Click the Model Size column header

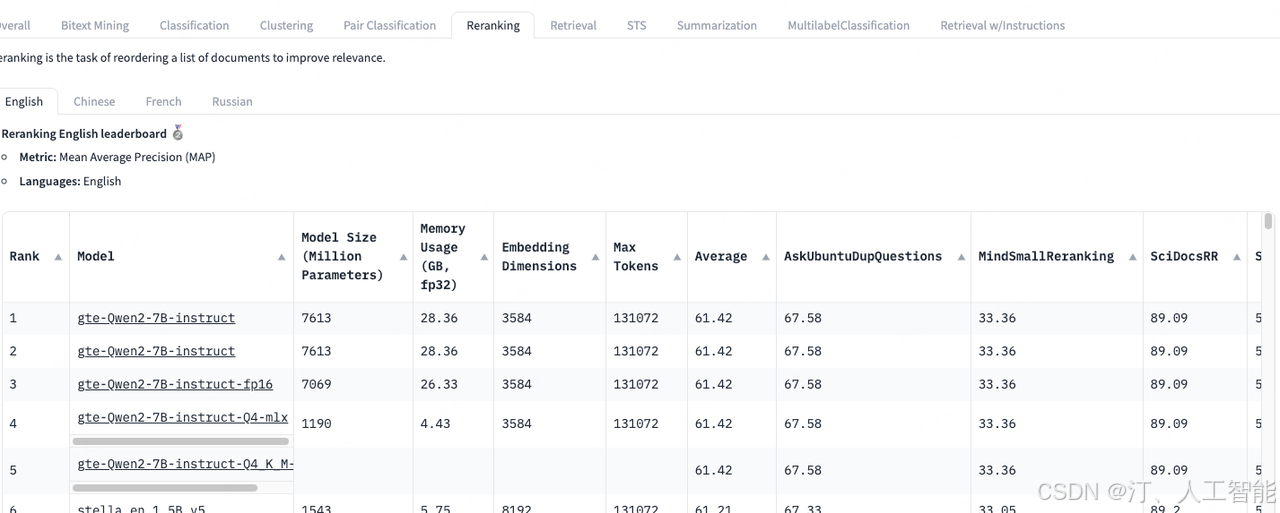353,257
